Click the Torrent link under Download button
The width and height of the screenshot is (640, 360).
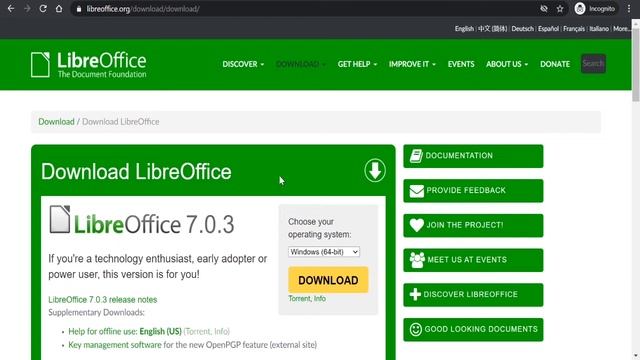coord(299,299)
